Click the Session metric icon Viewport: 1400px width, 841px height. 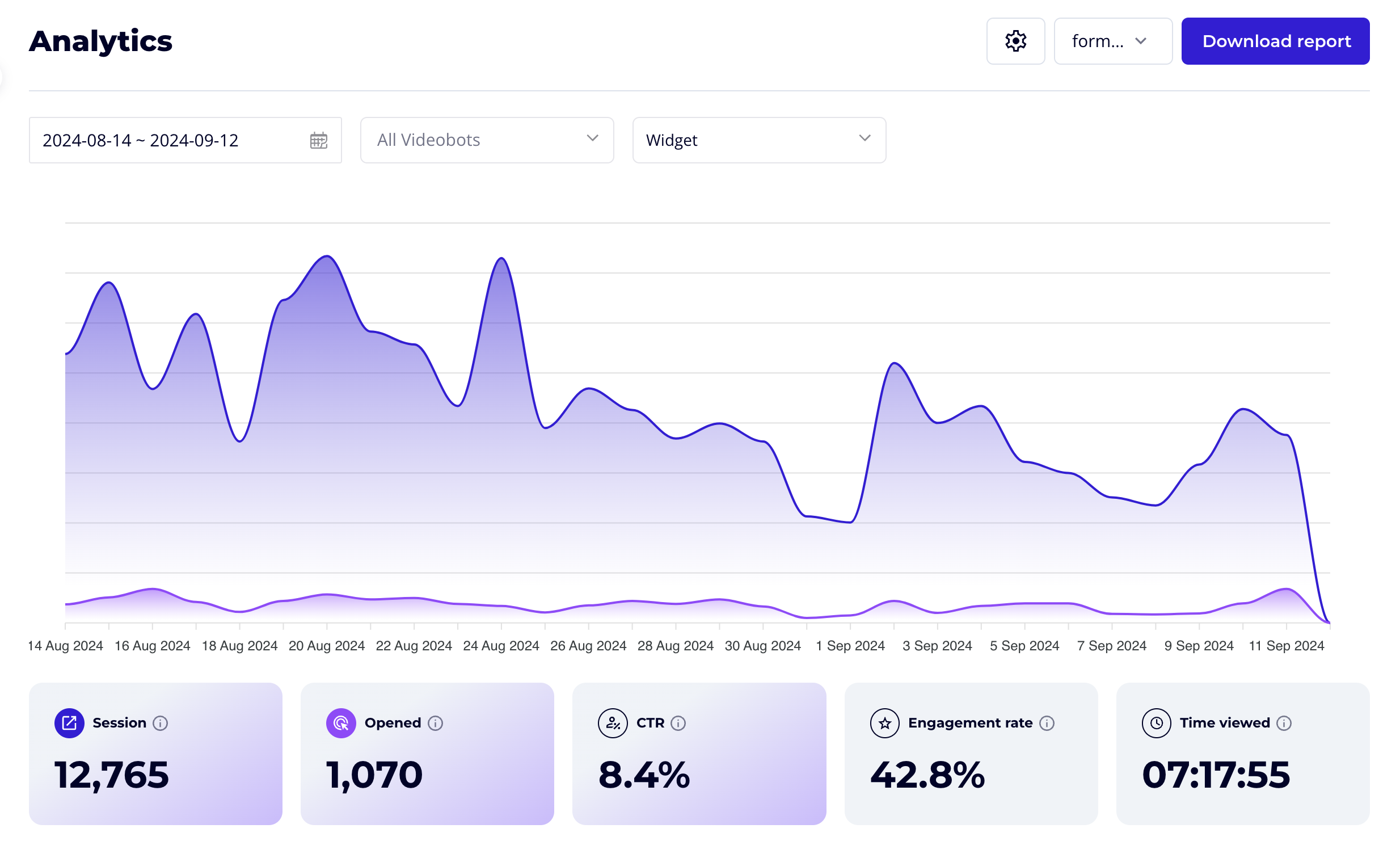click(69, 722)
